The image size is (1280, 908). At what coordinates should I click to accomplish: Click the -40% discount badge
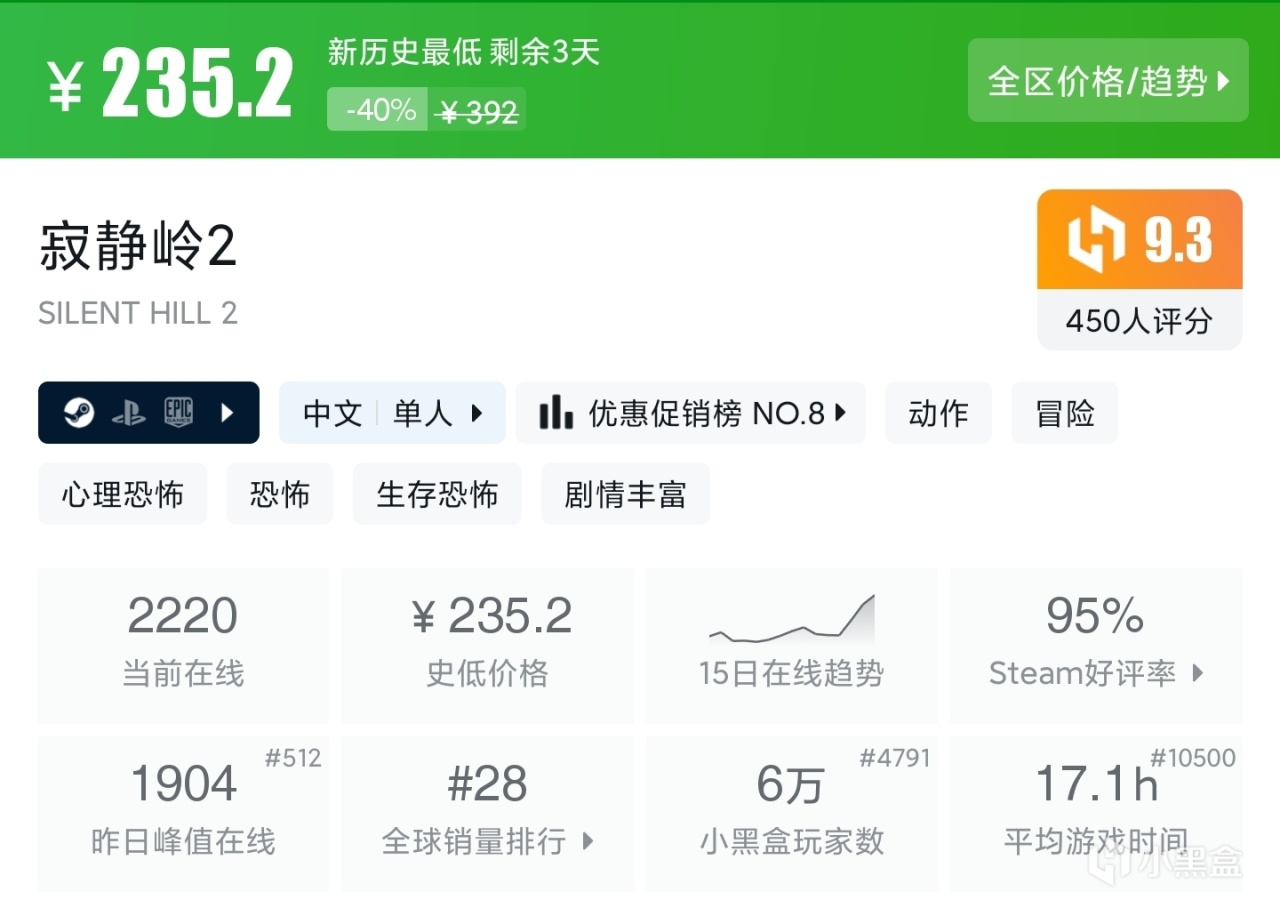click(379, 110)
